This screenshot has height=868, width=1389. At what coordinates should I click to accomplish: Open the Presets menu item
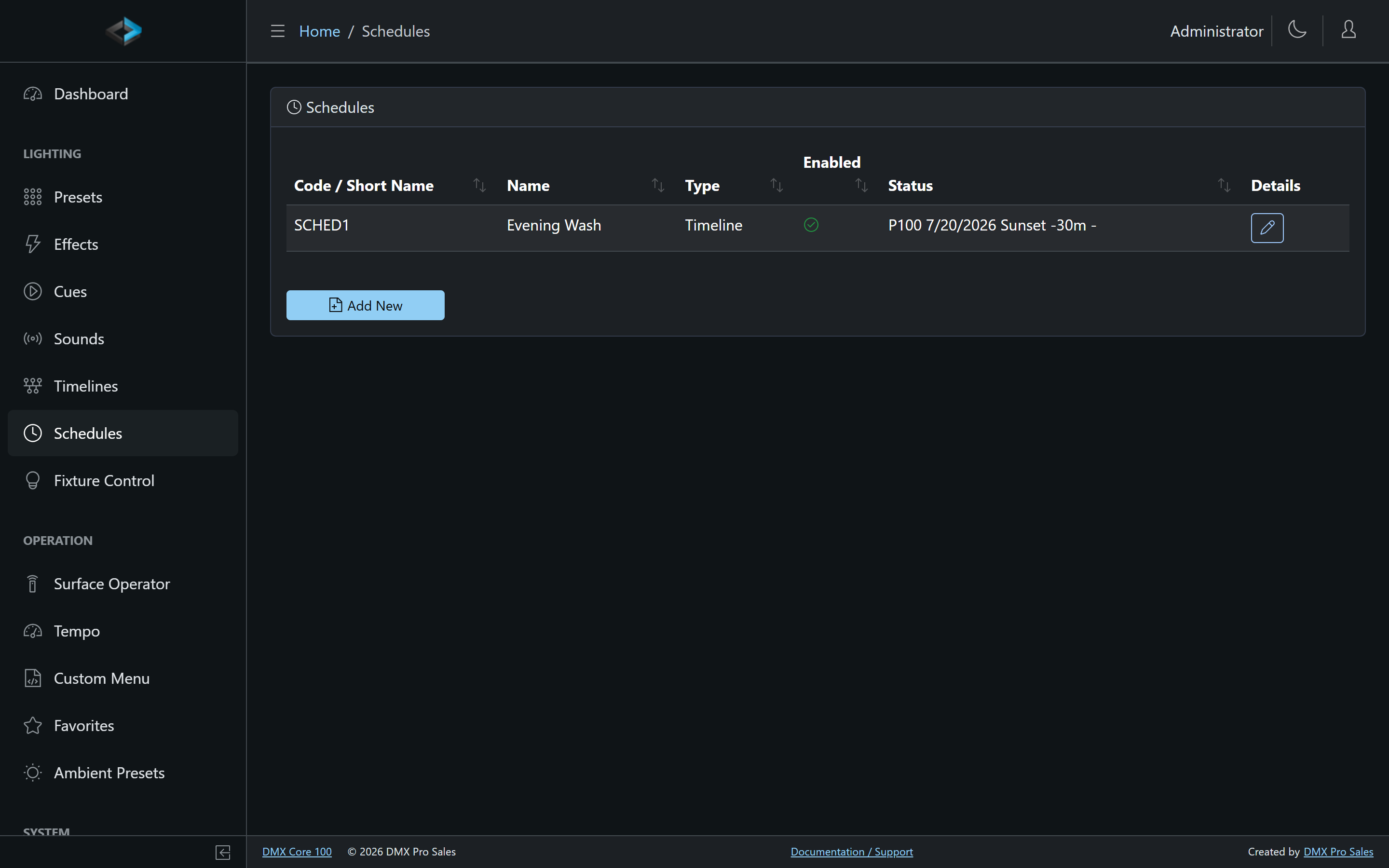point(123,197)
